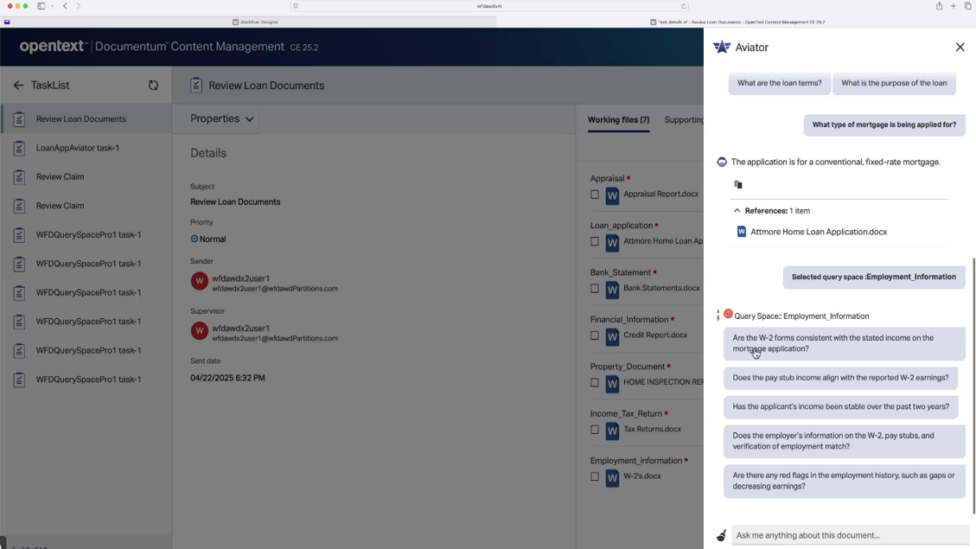Click the Review Loan Documents header task icon

(196, 85)
